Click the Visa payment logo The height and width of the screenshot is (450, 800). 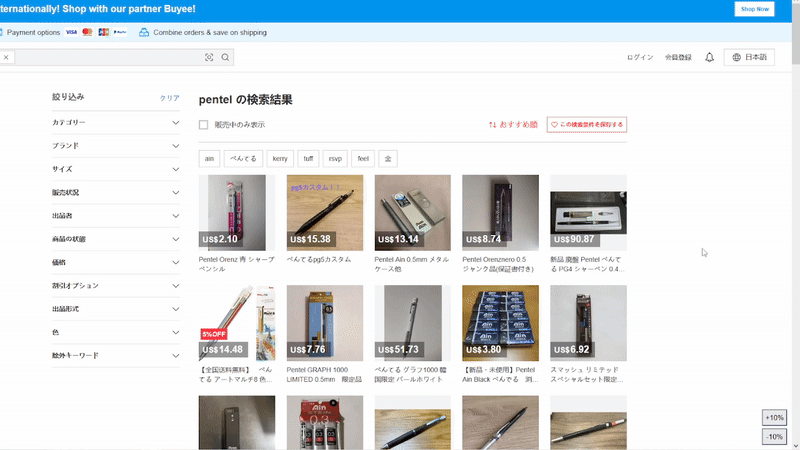tap(71, 32)
